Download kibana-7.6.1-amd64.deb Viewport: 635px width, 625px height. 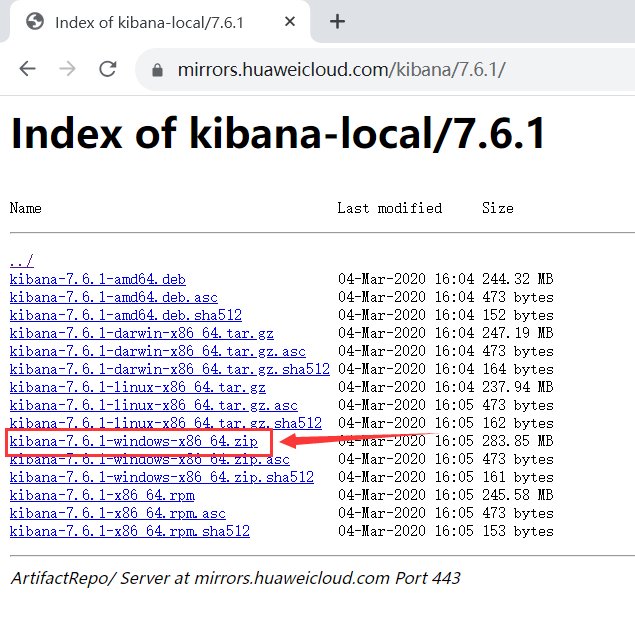[x=98, y=279]
